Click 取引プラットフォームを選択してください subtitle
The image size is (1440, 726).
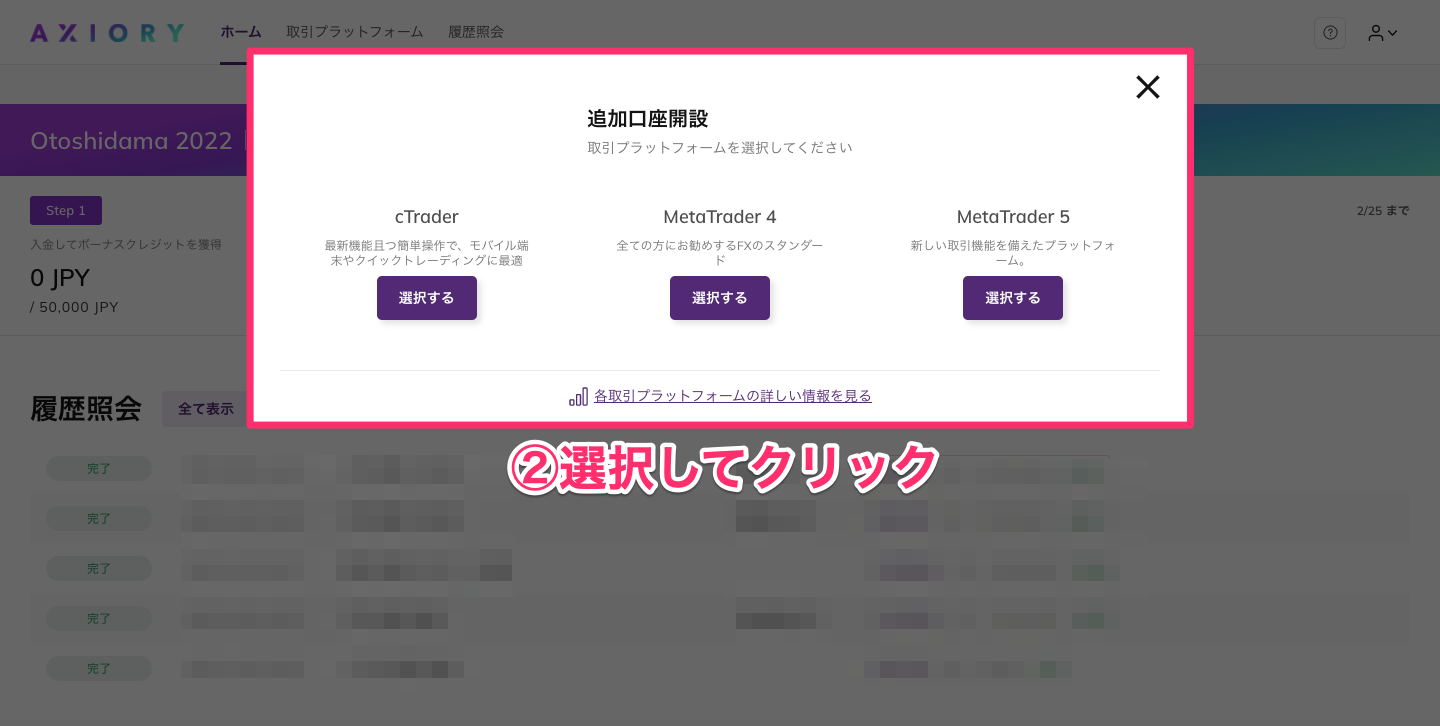(720, 148)
